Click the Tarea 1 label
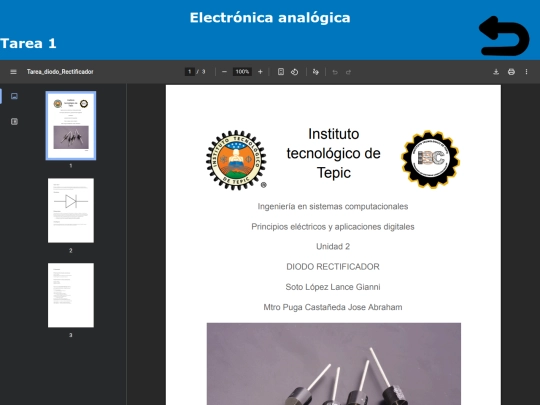The height and width of the screenshot is (405, 540). [x=28, y=43]
